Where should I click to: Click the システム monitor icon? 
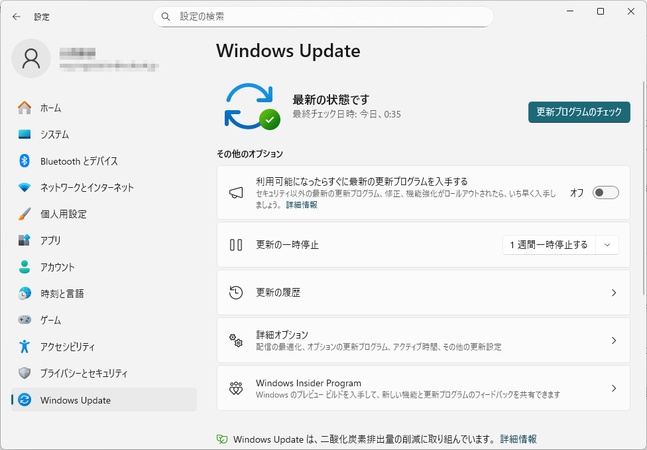point(24,134)
